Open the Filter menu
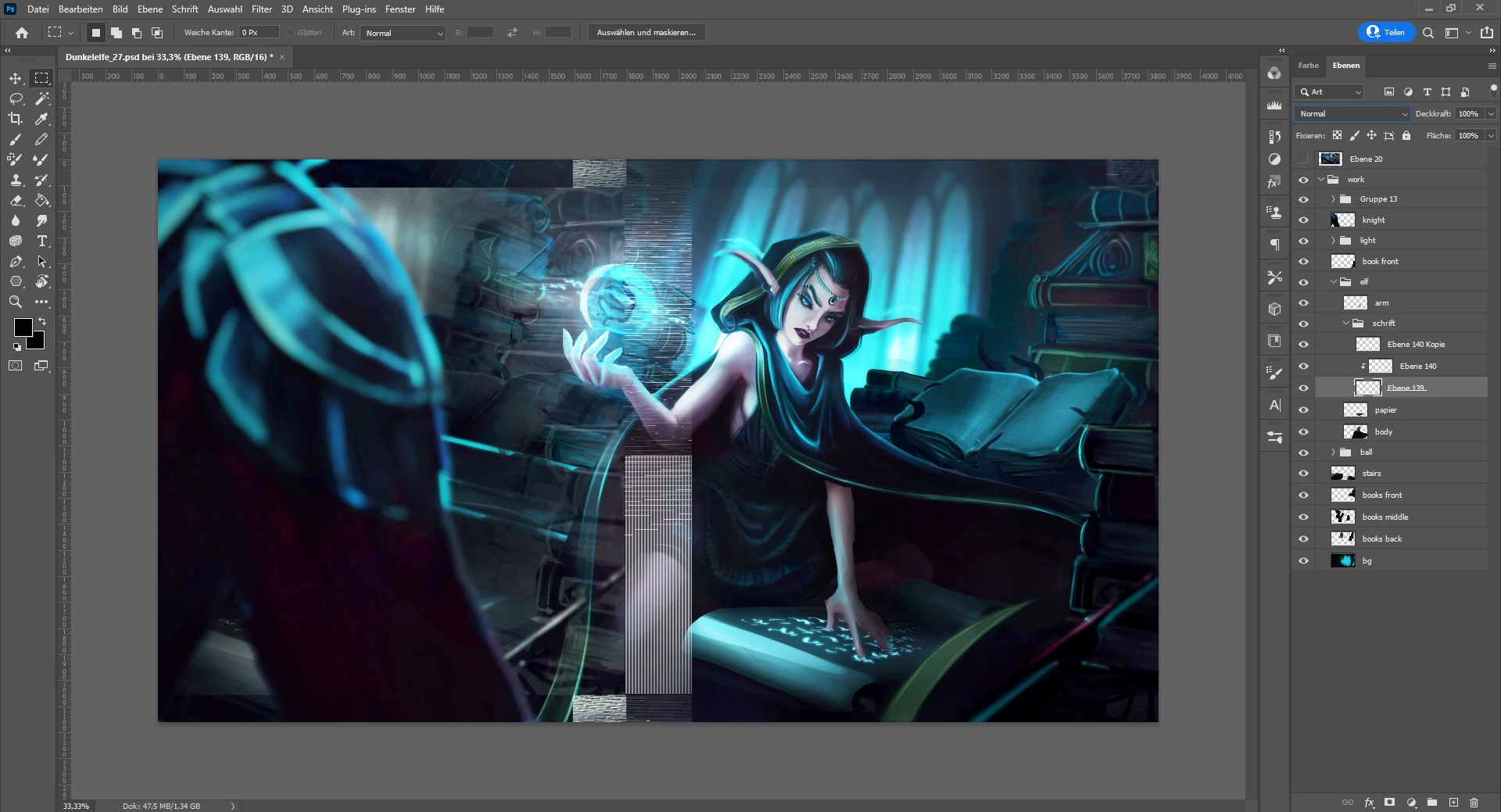Image resolution: width=1501 pixels, height=812 pixels. click(x=262, y=9)
